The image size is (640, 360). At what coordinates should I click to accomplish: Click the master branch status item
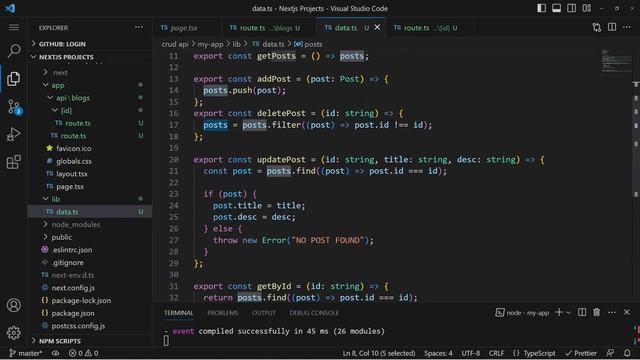click(26, 353)
